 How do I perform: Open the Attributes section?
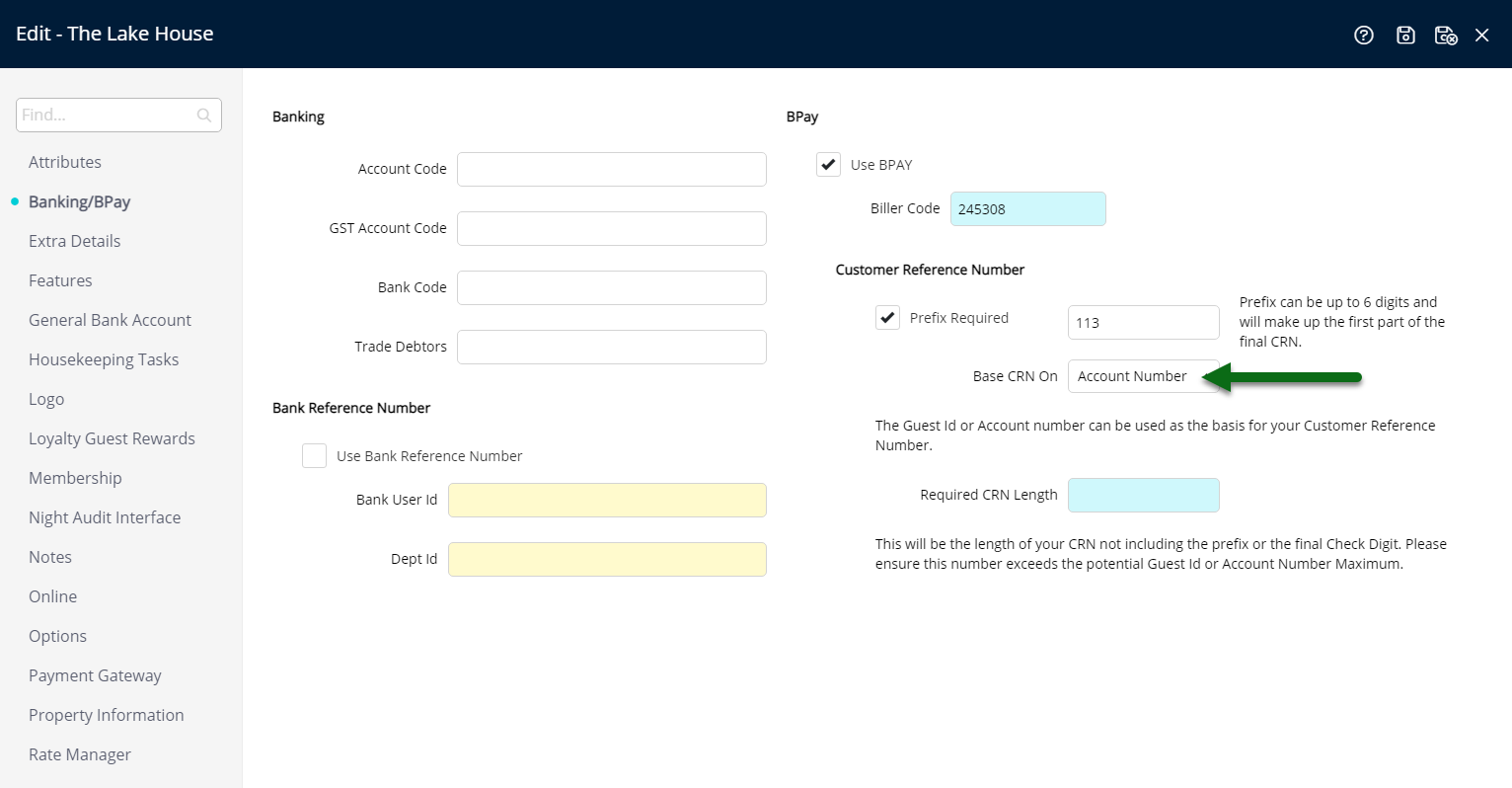[65, 162]
